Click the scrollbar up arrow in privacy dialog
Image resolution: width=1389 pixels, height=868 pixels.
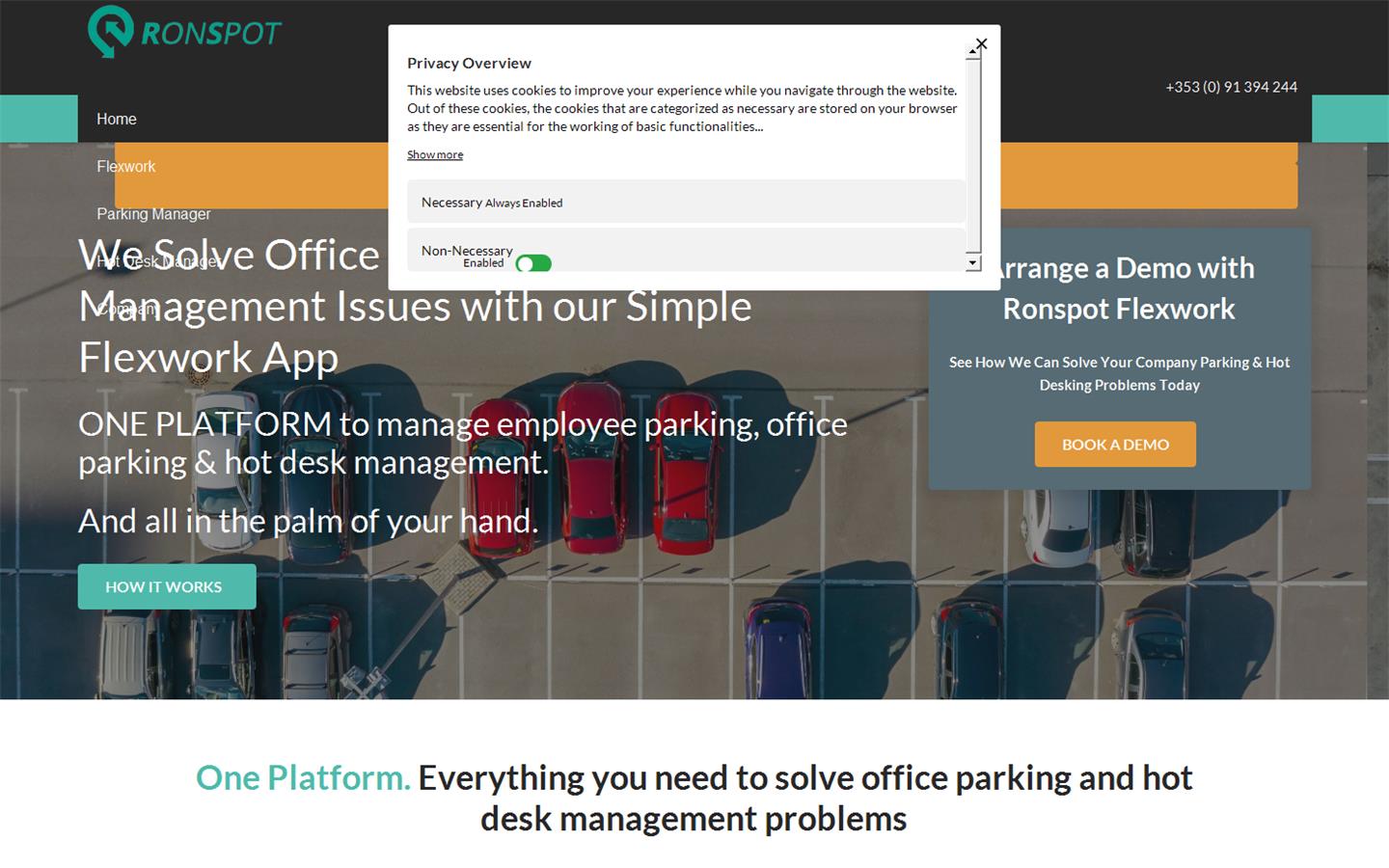973,53
